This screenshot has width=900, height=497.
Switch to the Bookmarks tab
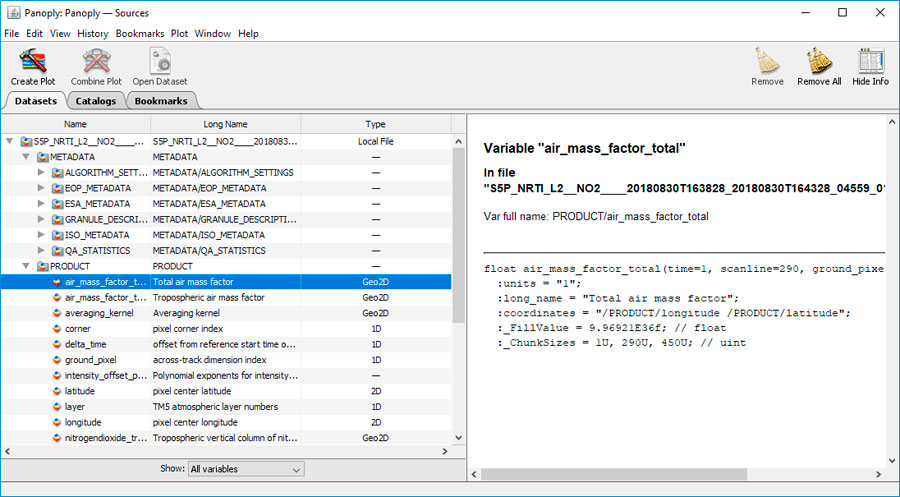[x=161, y=101]
